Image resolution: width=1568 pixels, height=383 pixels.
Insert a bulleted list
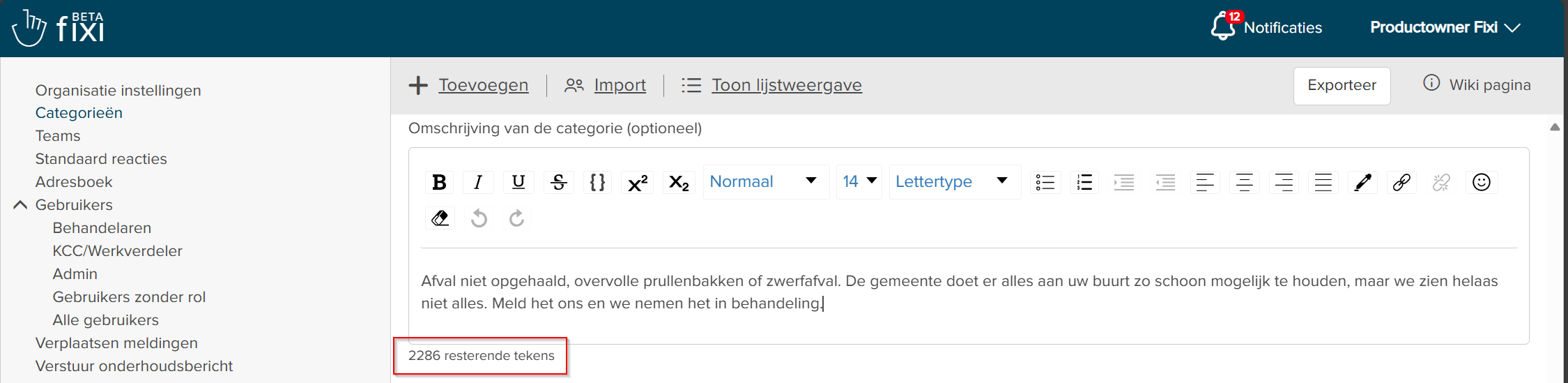[x=1045, y=182]
